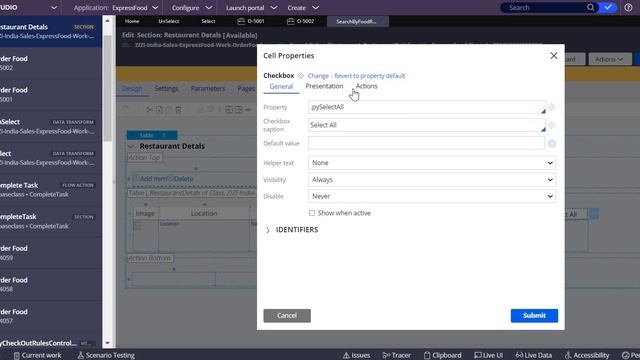Enable Show when active checkbox
The height and width of the screenshot is (360, 640).
pyautogui.click(x=312, y=213)
